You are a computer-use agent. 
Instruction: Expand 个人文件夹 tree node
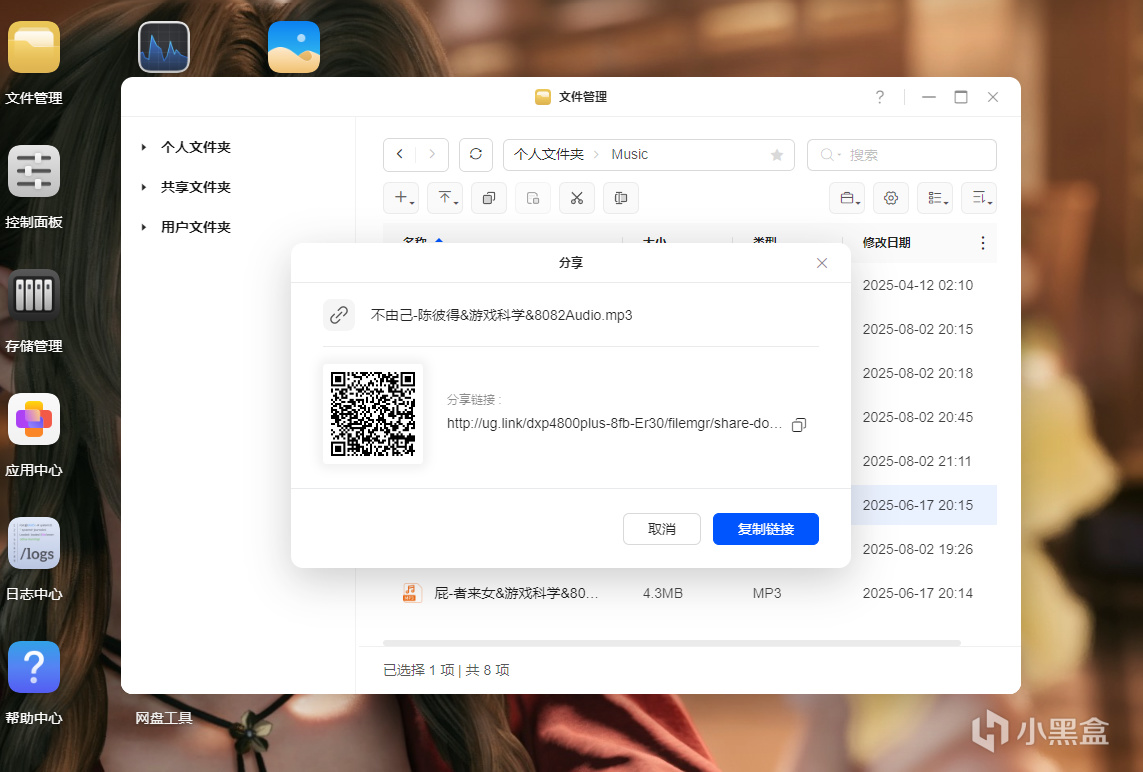click(144, 147)
